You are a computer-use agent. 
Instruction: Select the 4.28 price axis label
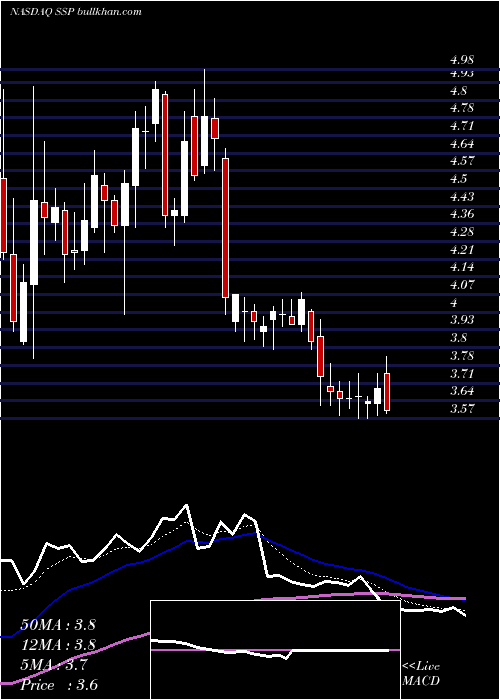click(x=462, y=232)
